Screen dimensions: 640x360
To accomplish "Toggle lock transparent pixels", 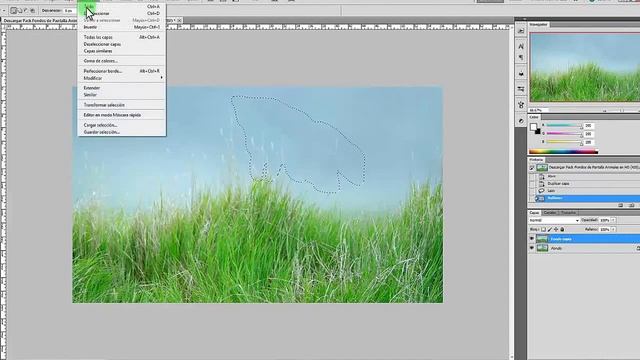I will coord(543,229).
